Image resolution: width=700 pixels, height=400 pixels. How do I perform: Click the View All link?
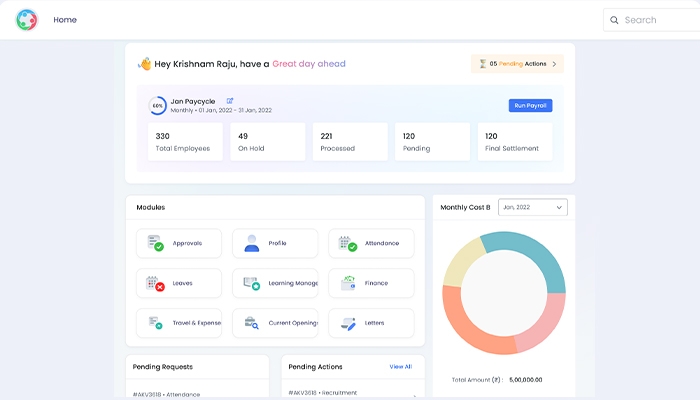[x=400, y=367]
